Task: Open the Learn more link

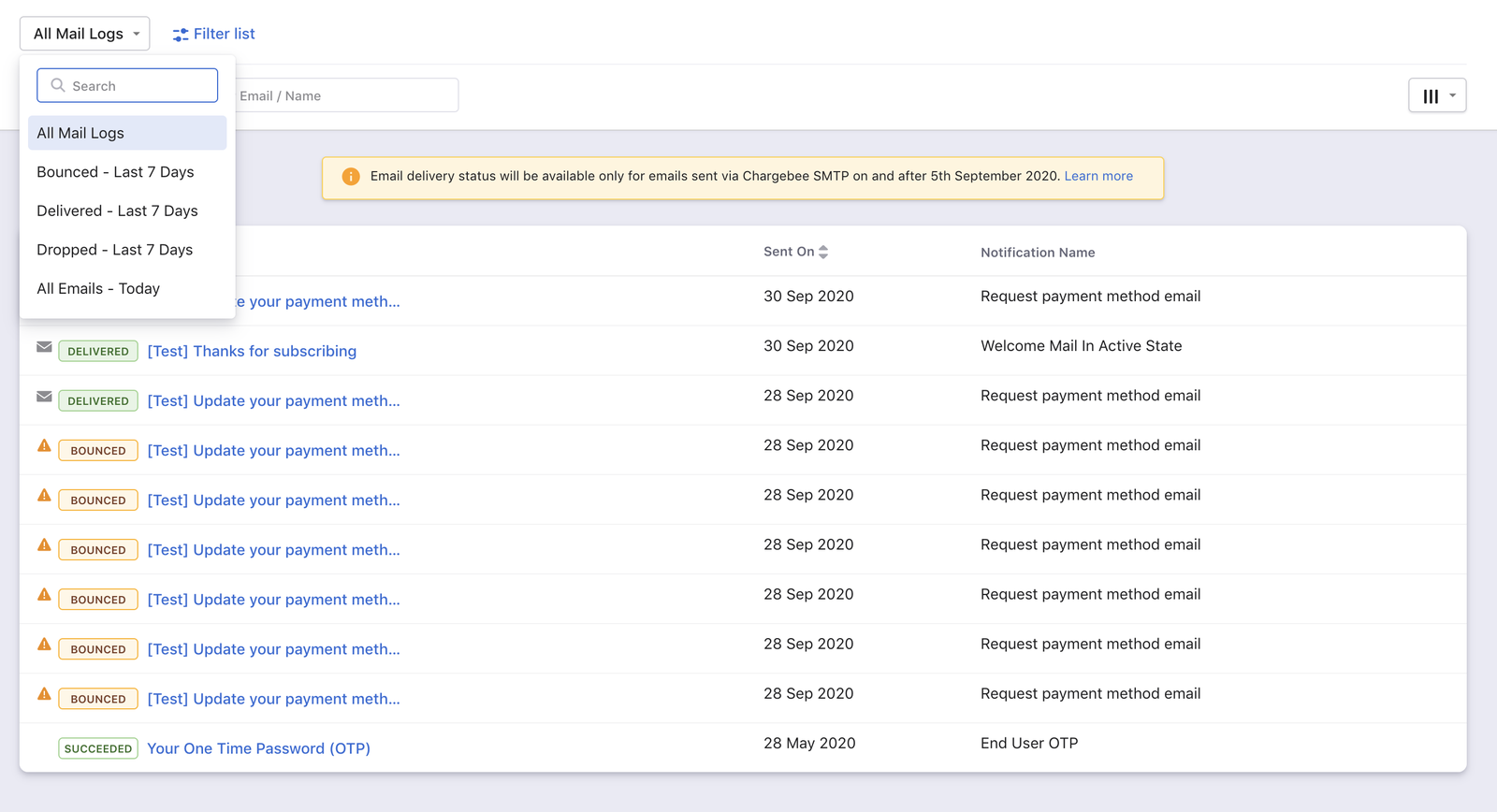Action: (1098, 176)
